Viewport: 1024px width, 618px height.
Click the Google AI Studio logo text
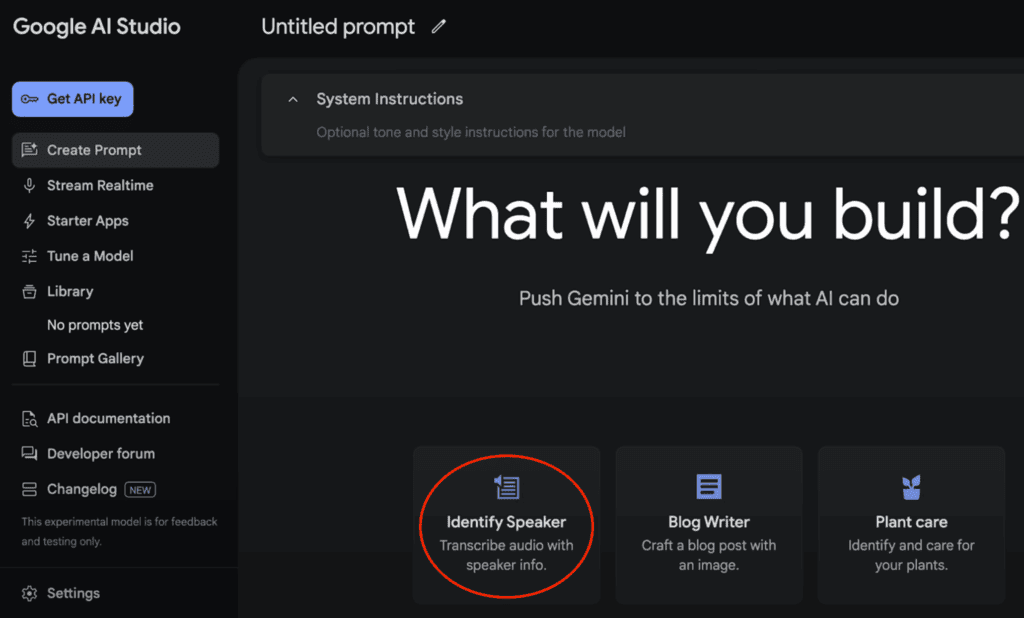97,26
